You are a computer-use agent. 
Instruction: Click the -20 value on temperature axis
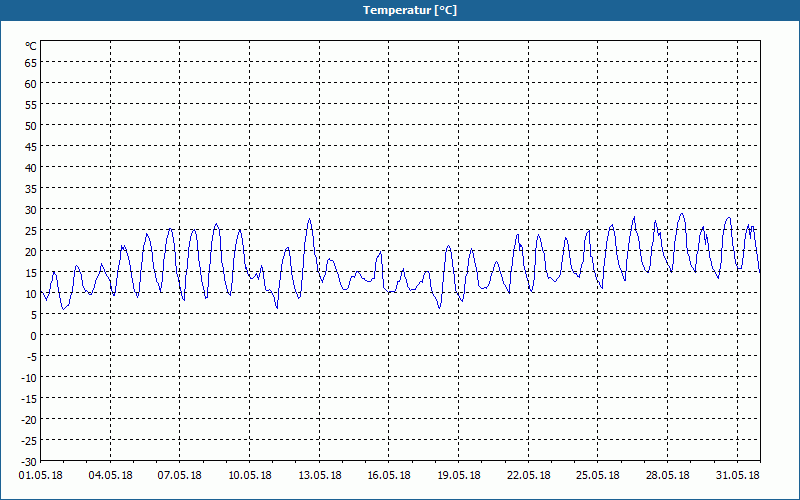coord(29,419)
